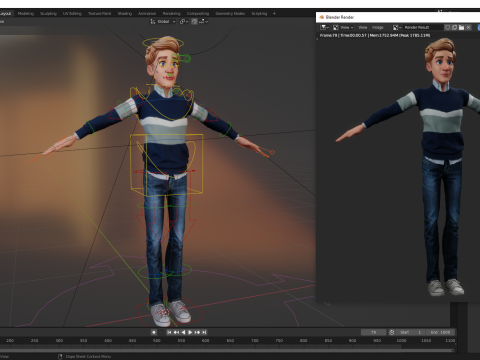
Task: Open the UV Editing workspace tab
Action: coord(72,14)
